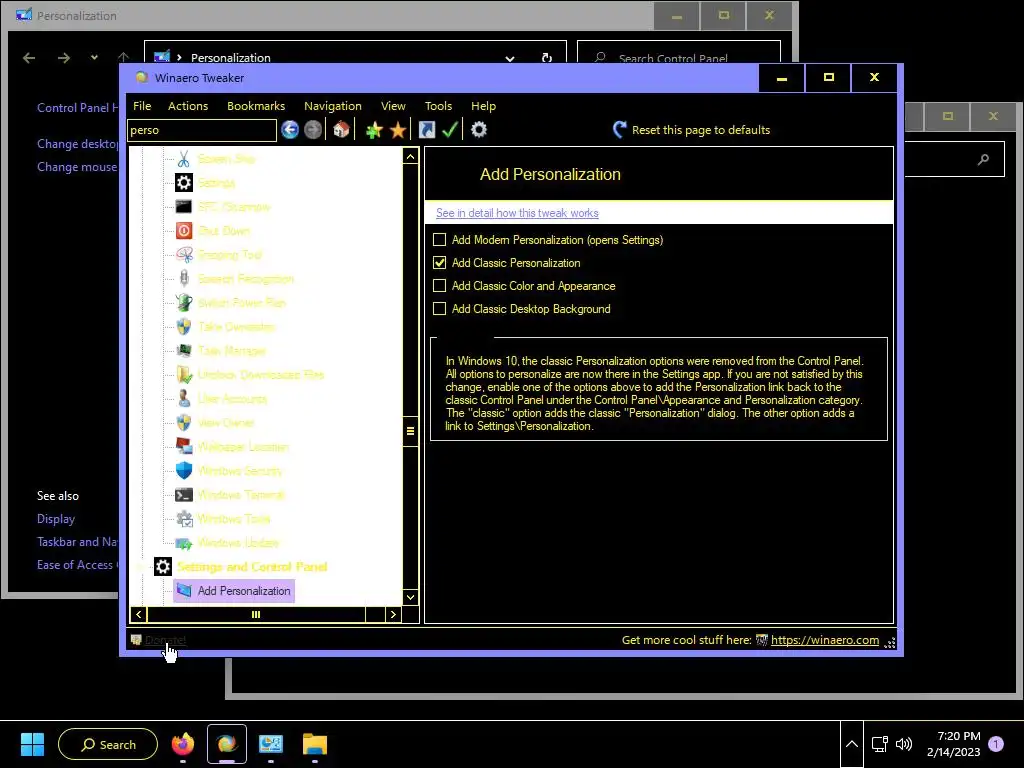The image size is (1024, 768).
Task: Select Settings and Control Panel tree category
Action: [252, 567]
